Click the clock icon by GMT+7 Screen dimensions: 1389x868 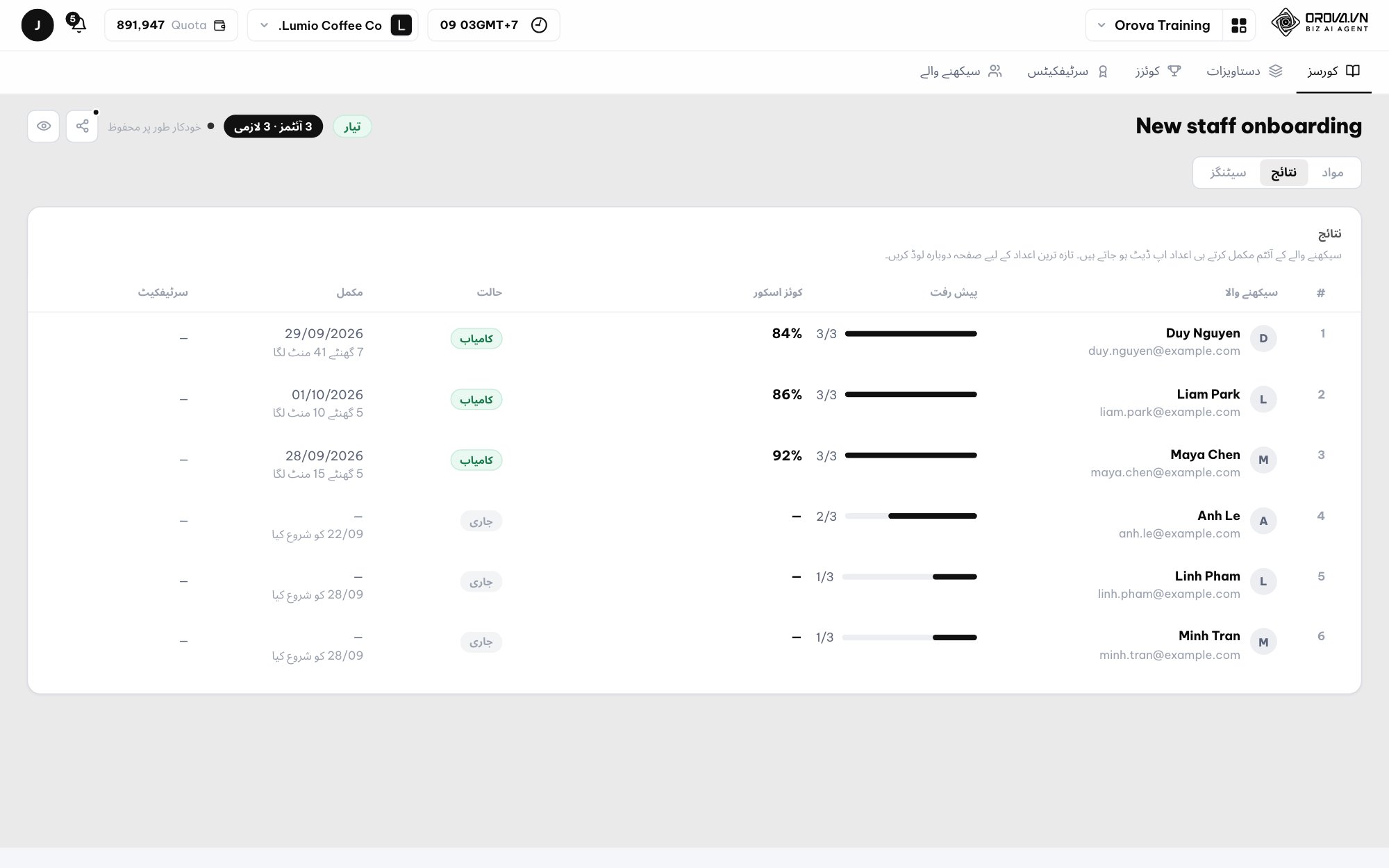(x=539, y=25)
